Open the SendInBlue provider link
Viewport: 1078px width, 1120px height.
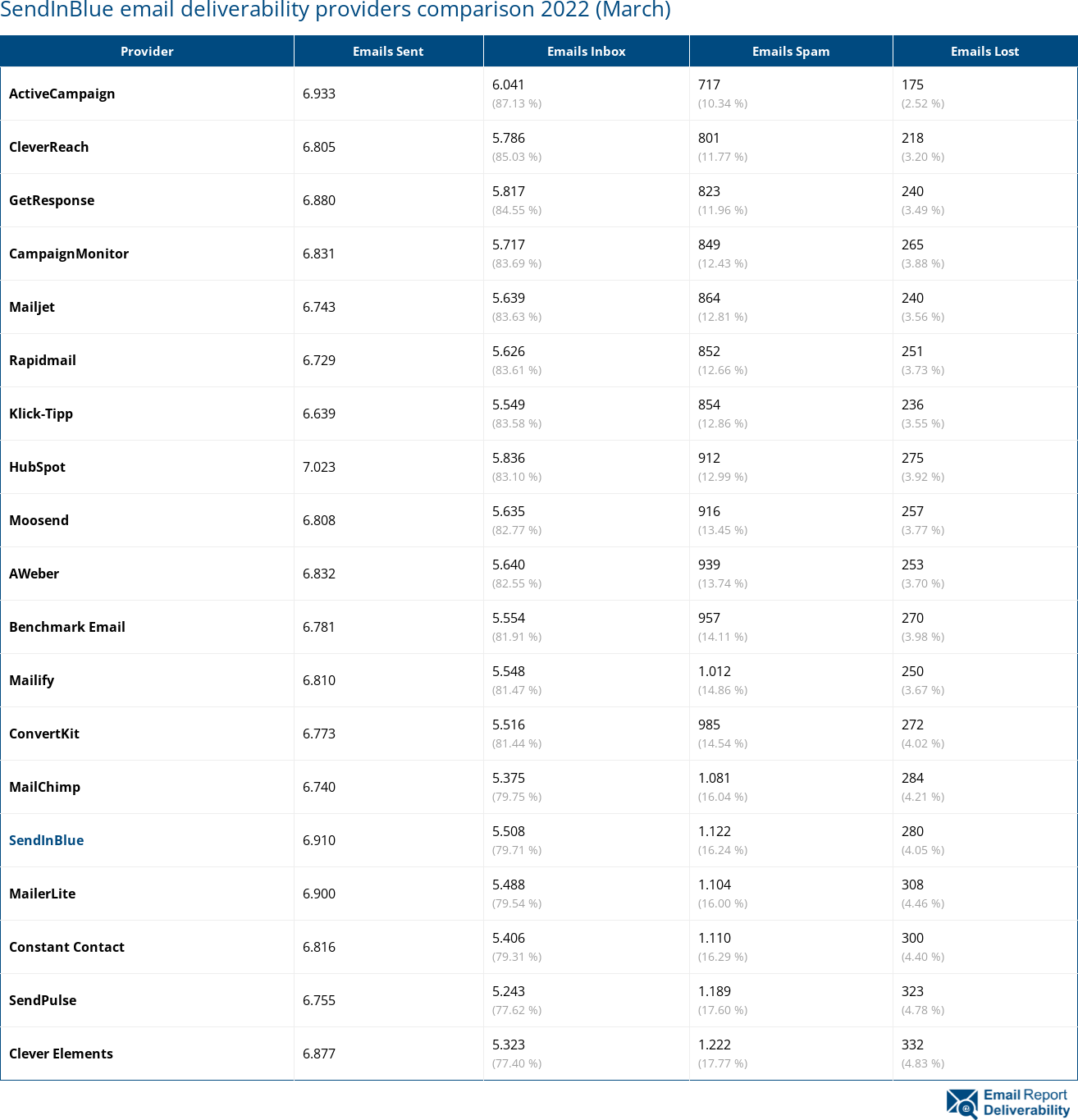tap(46, 840)
